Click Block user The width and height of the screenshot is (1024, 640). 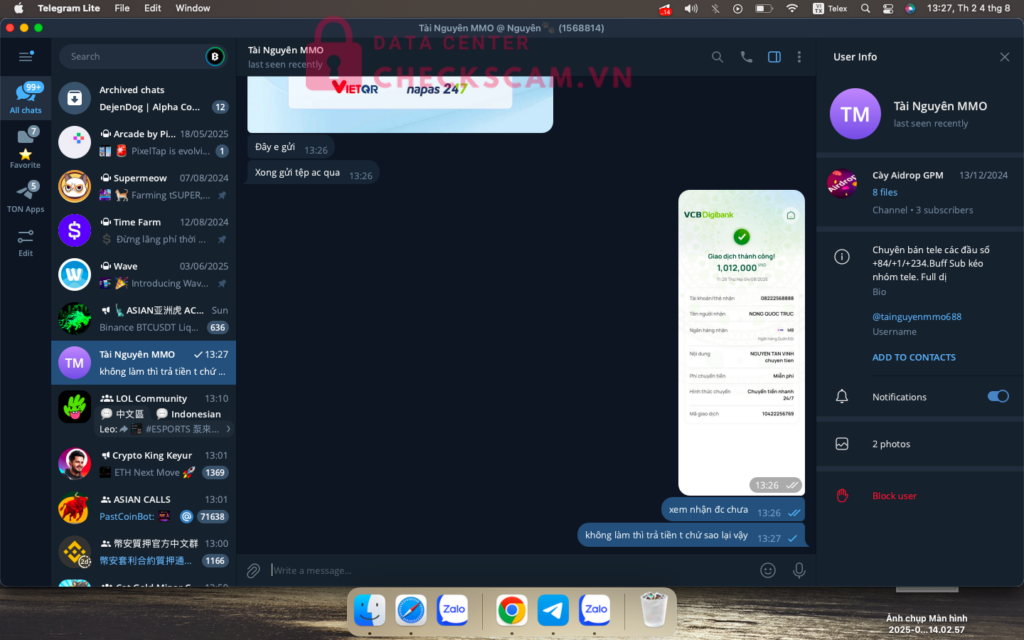point(894,496)
